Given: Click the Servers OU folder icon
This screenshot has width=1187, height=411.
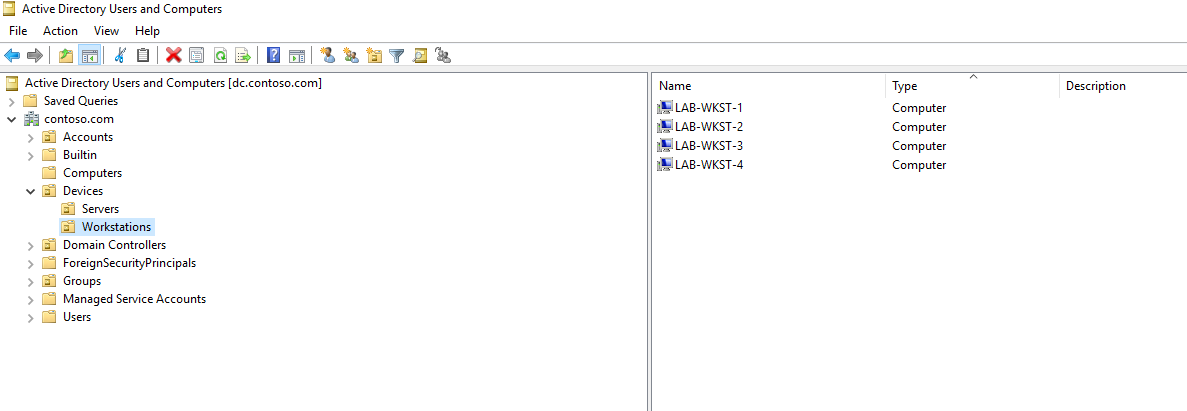Looking at the screenshot, I should pos(69,208).
